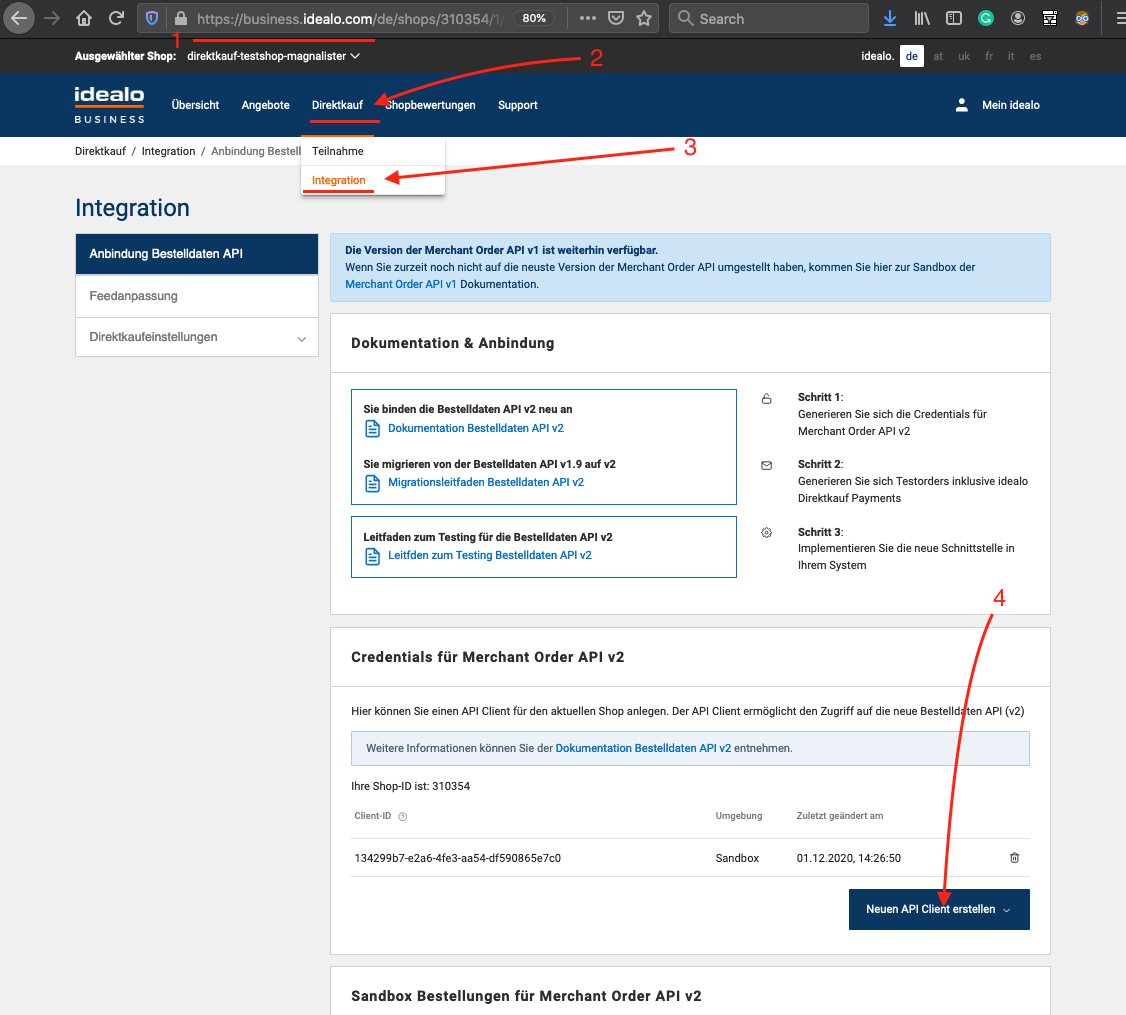Open the Neuen API Client erstellen dropdown
The height and width of the screenshot is (1015, 1126).
tap(939, 909)
